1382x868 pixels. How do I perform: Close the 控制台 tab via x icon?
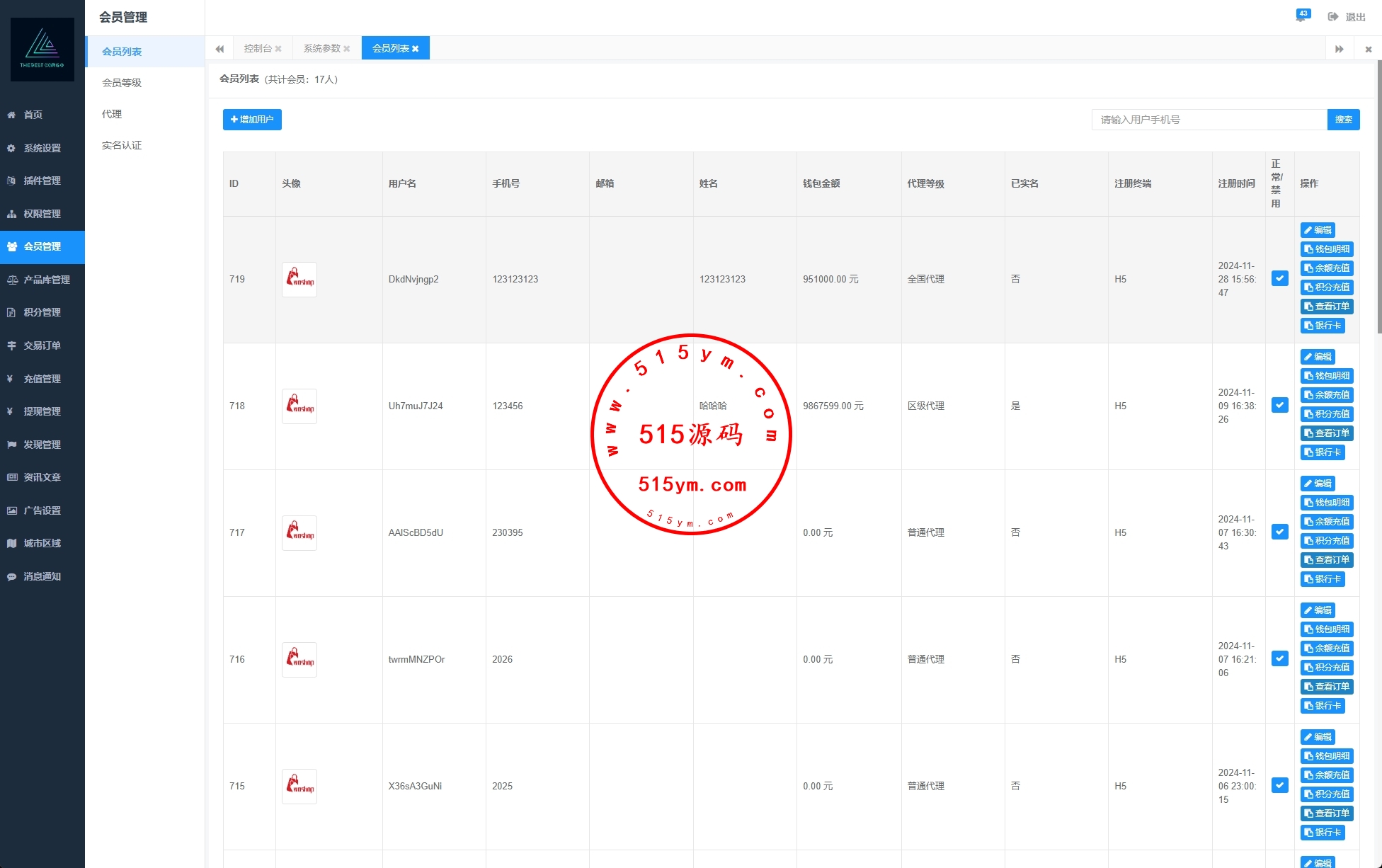(278, 49)
